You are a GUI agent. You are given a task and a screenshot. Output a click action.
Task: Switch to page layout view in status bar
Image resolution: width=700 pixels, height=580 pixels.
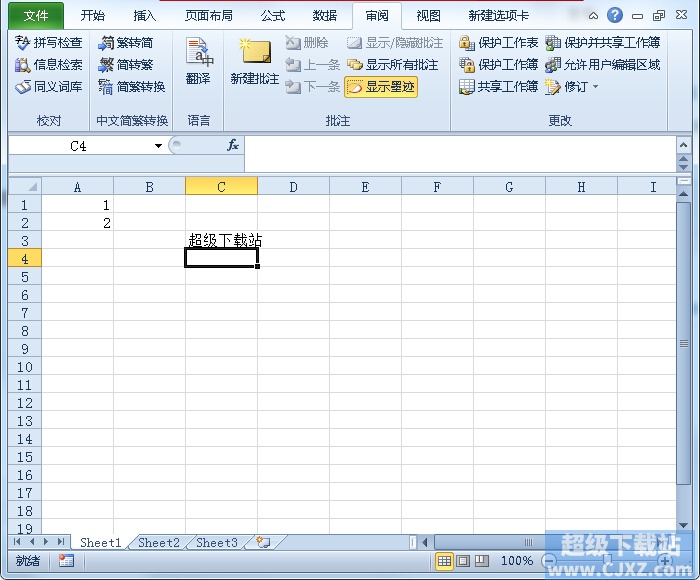(x=463, y=561)
